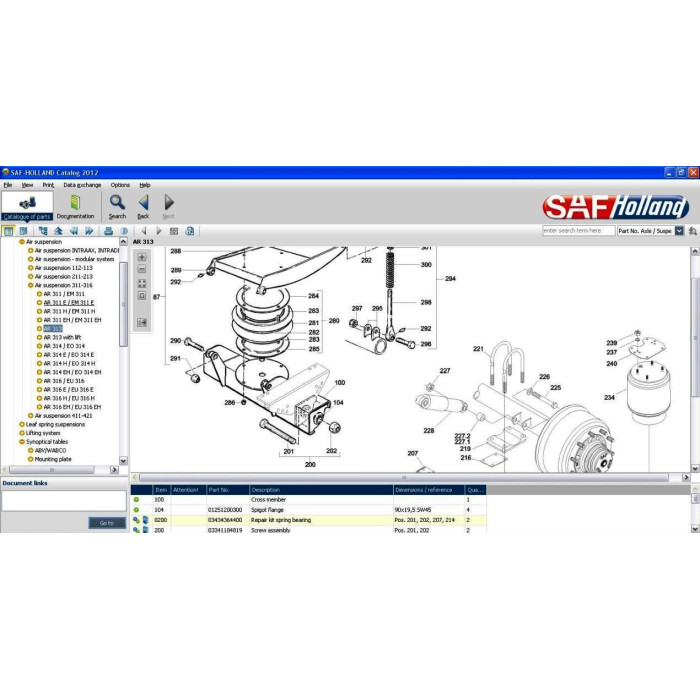The image size is (700, 700).
Task: Click the grey next page triangle
Action: pyautogui.click(x=159, y=231)
